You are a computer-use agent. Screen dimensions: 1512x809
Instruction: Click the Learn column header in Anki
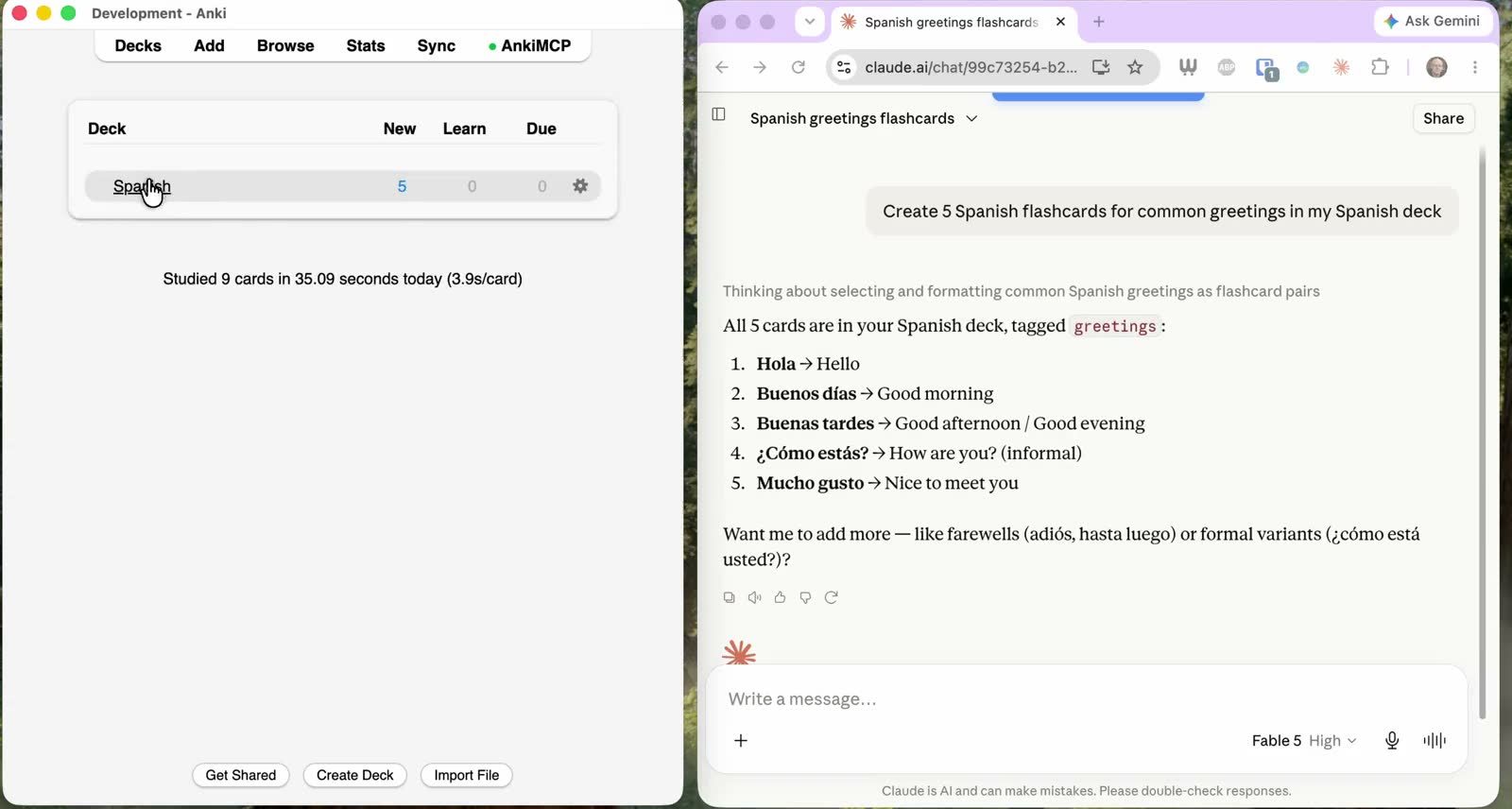coord(464,129)
